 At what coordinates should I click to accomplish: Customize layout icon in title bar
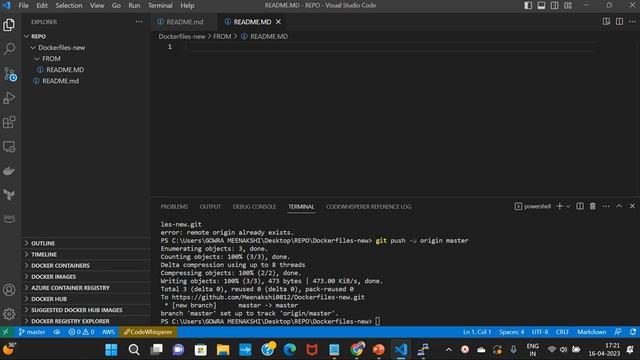[x=568, y=5]
